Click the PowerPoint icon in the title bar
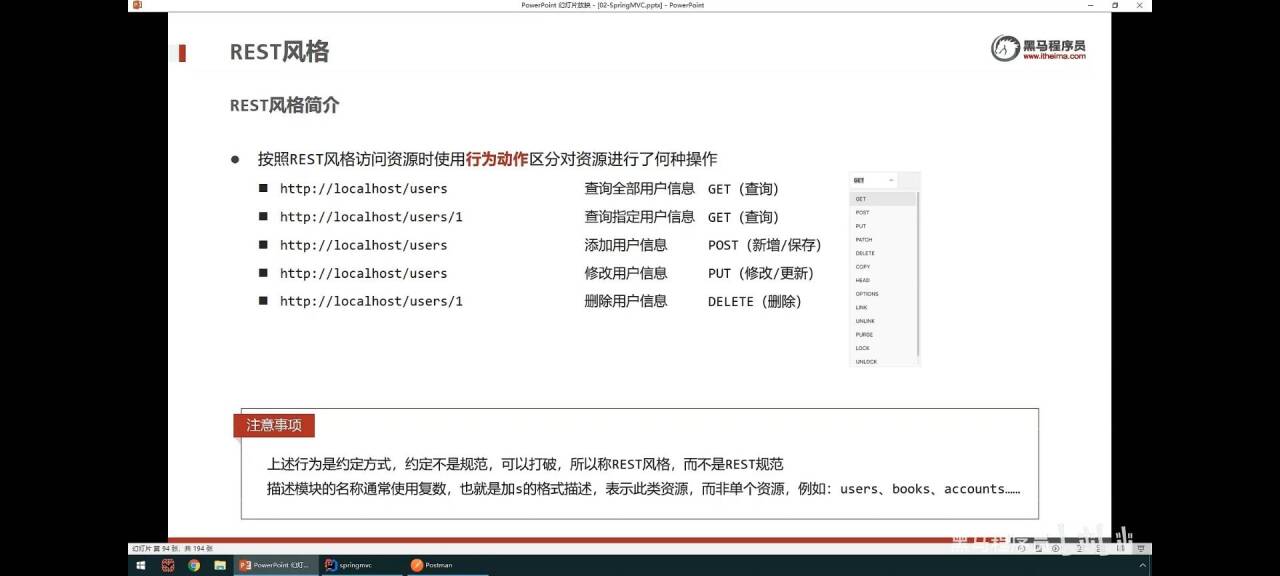The width and height of the screenshot is (1280, 576). (x=137, y=5)
